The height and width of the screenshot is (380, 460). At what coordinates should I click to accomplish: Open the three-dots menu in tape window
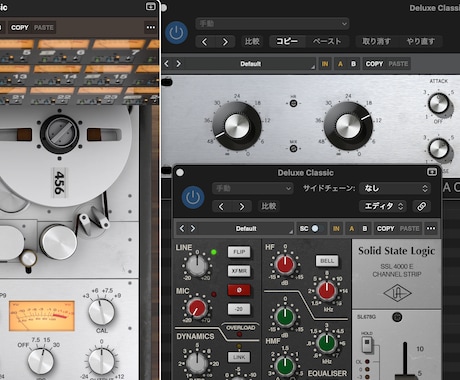(x=151, y=27)
